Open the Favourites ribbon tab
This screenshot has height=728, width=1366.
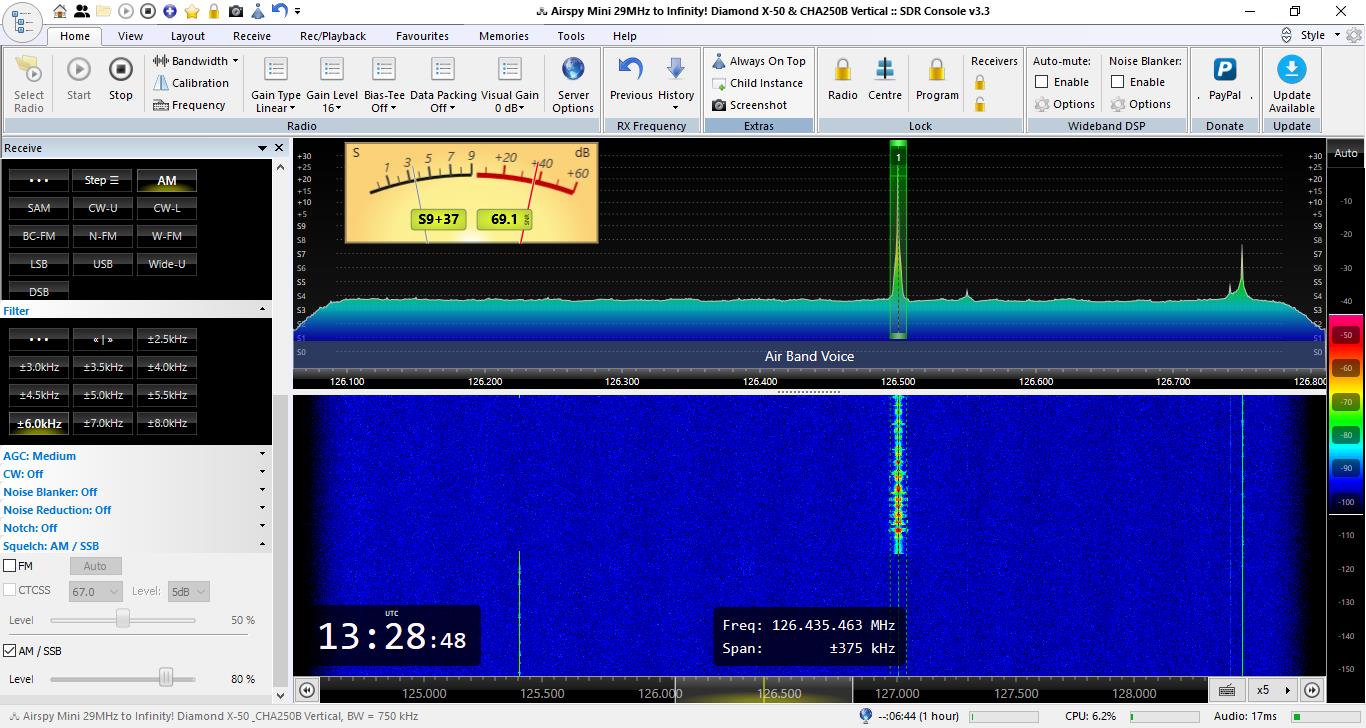422,36
